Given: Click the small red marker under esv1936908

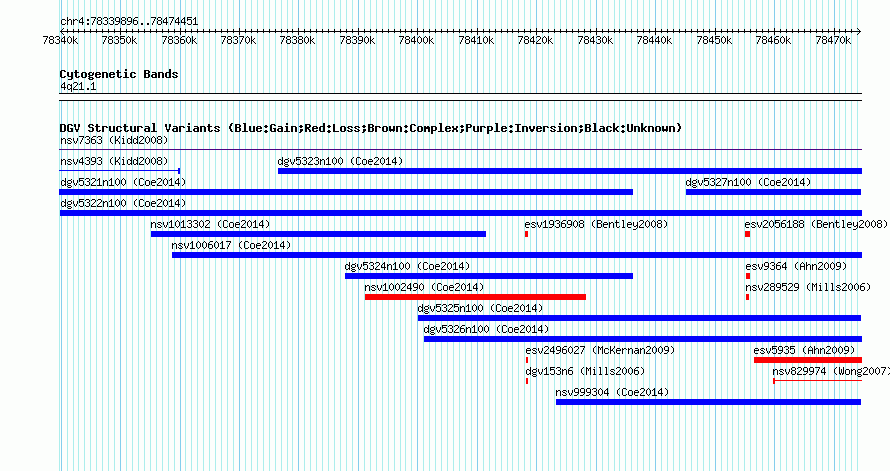Looking at the screenshot, I should point(527,234).
